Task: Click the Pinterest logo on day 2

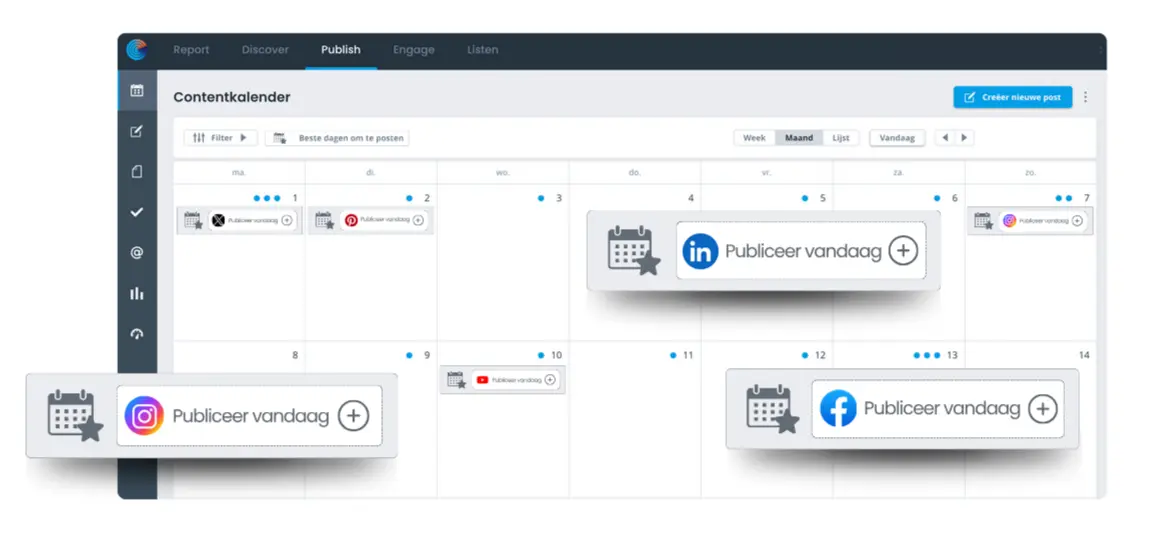Action: click(x=351, y=220)
